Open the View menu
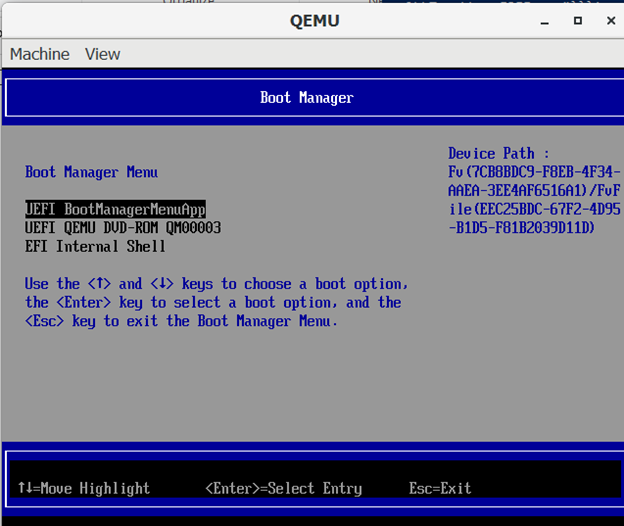The height and width of the screenshot is (526, 624). coord(102,54)
